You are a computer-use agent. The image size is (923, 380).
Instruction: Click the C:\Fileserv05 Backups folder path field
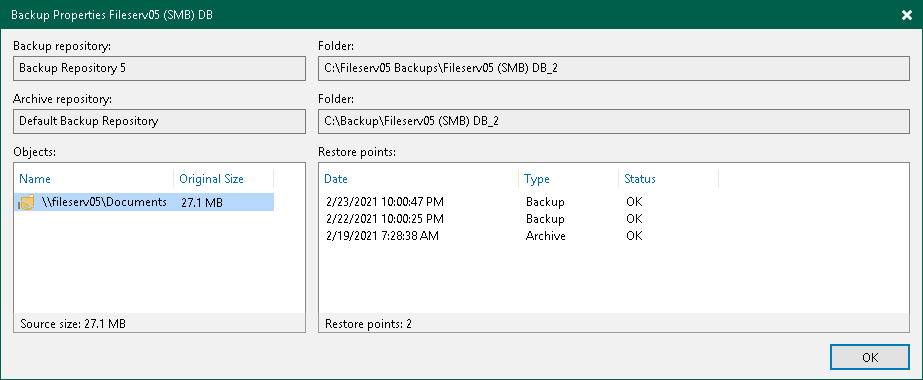click(x=614, y=68)
